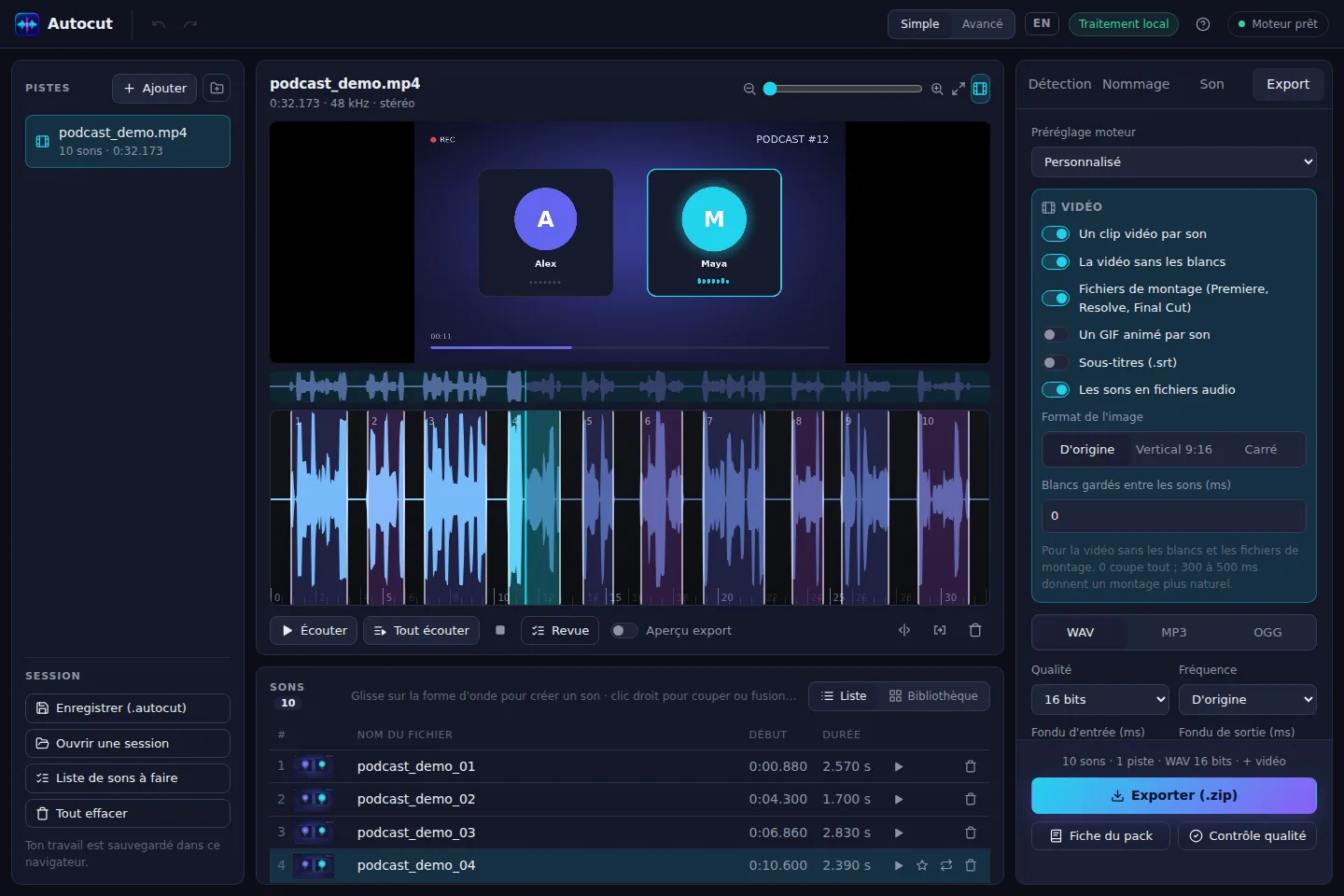Open the Qualité '16 bits' dropdown
This screenshot has height=896, width=1344.
(x=1100, y=699)
